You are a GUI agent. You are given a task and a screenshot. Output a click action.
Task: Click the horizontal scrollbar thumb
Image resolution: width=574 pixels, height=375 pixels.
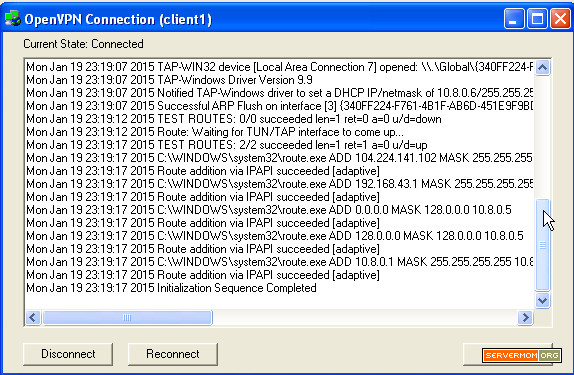[127, 318]
